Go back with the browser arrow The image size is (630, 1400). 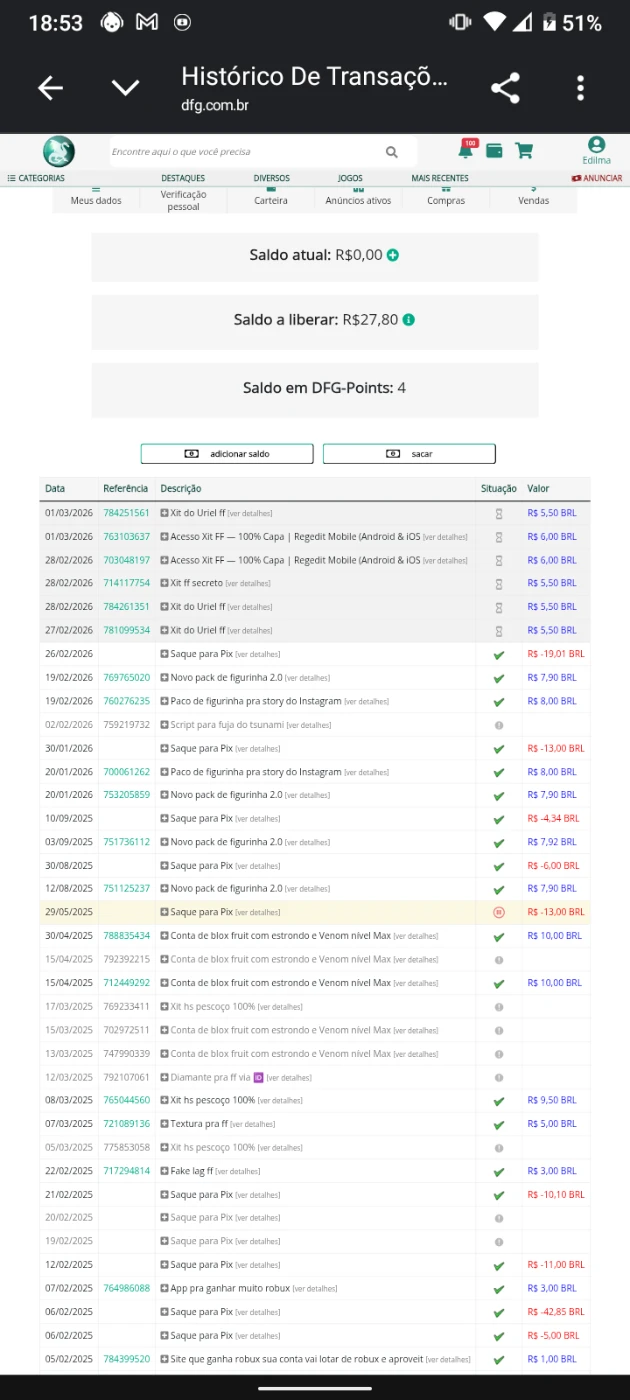pos(50,88)
